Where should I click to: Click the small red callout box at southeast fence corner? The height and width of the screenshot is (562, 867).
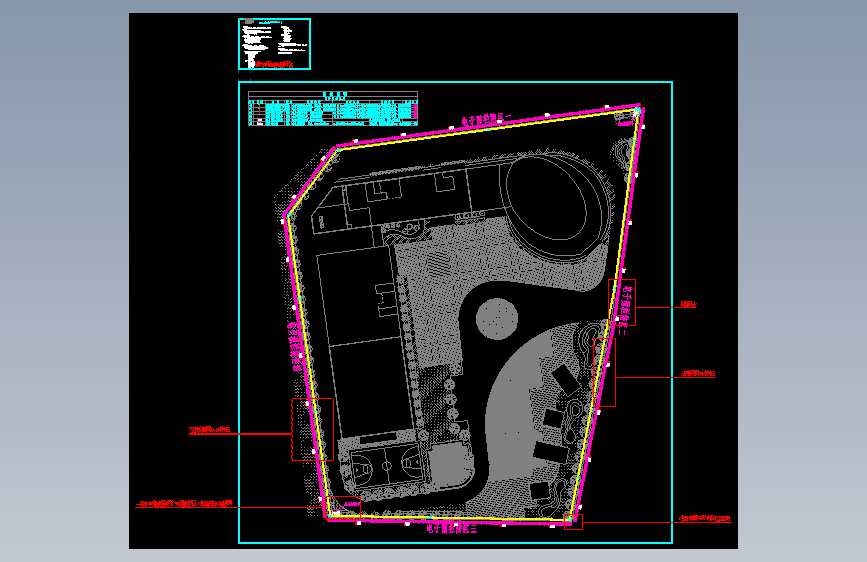click(573, 522)
